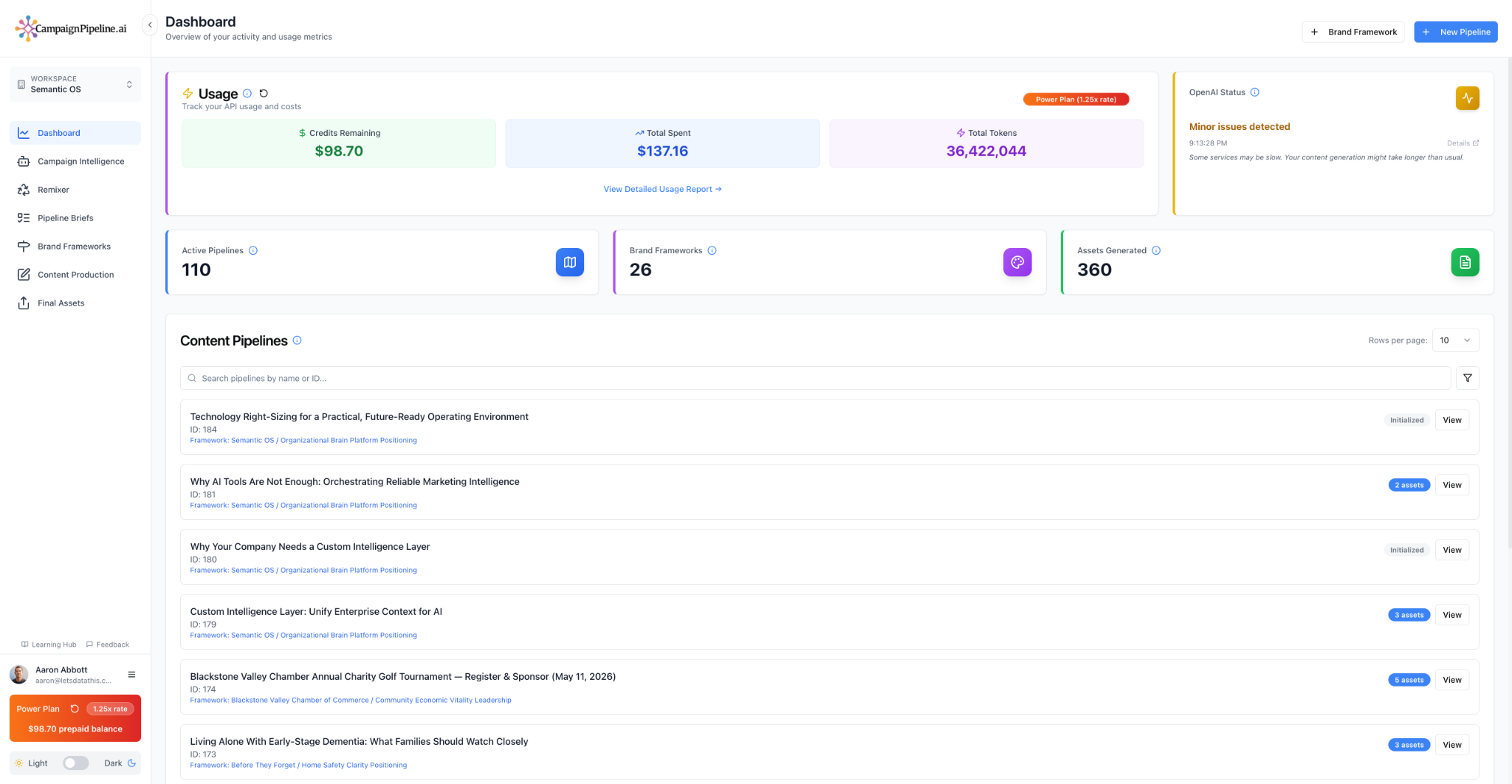Image resolution: width=1512 pixels, height=784 pixels.
Task: Click the green document icon for Assets Generated
Action: 1465,262
